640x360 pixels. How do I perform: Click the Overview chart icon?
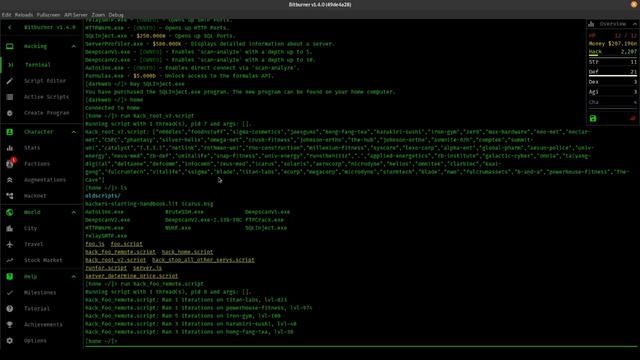click(591, 24)
